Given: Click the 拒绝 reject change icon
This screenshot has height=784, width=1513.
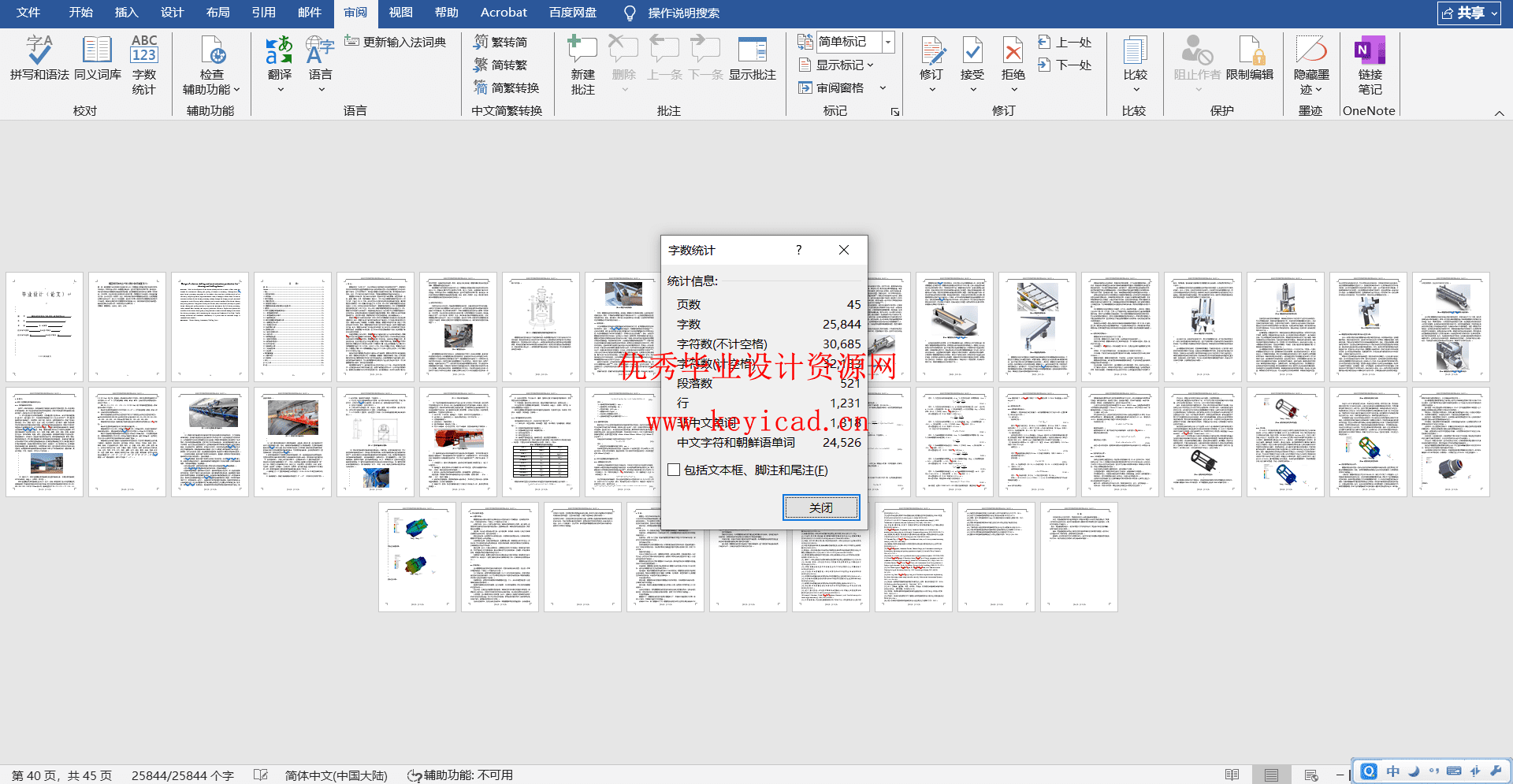Looking at the screenshot, I should coord(1013,50).
